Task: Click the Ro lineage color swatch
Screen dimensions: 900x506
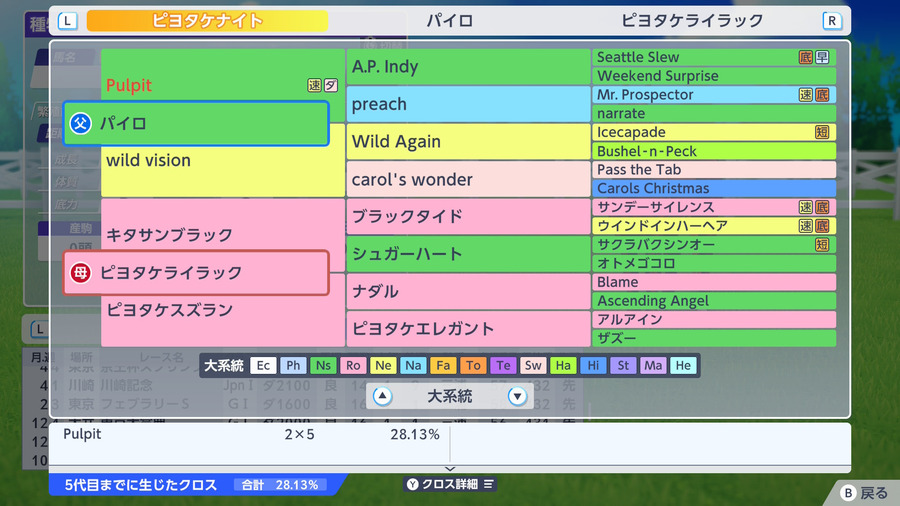Action: pyautogui.click(x=353, y=365)
